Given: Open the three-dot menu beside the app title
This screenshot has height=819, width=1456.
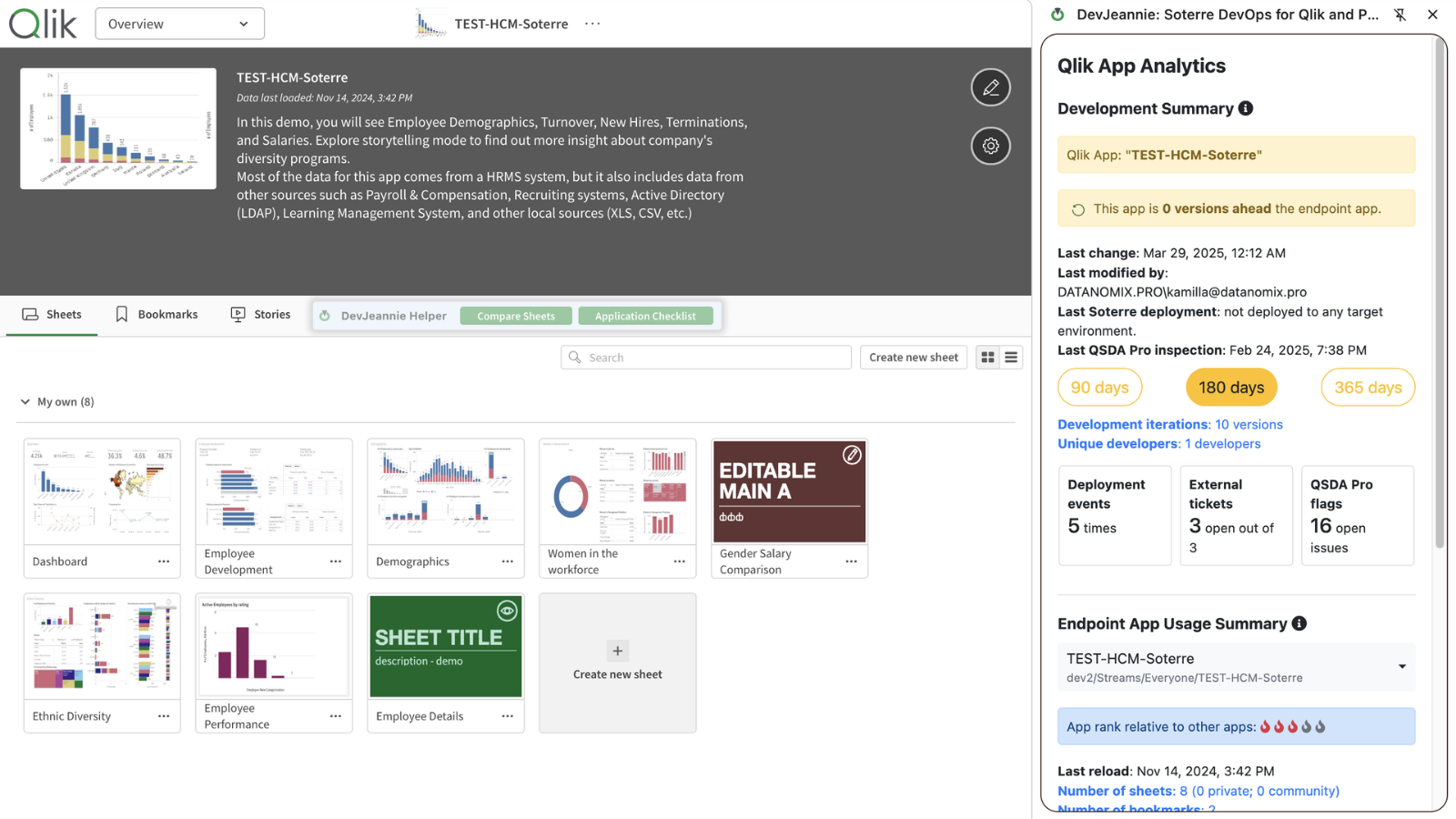Looking at the screenshot, I should [592, 24].
